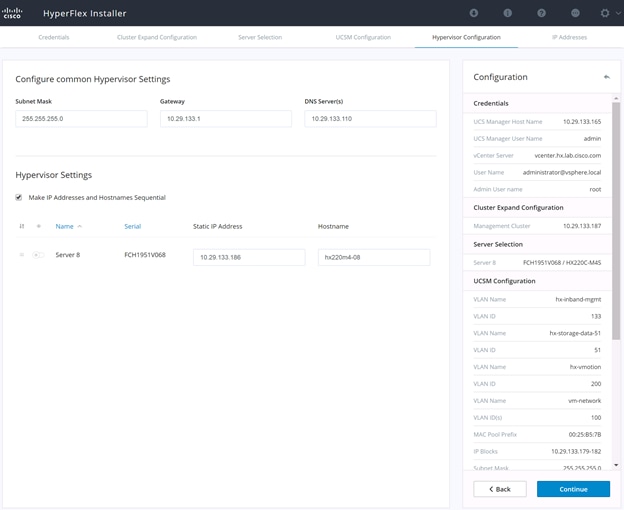The width and height of the screenshot is (624, 510).
Task: Click hx-inband-mgmt VLAN name value
Action: point(578,299)
